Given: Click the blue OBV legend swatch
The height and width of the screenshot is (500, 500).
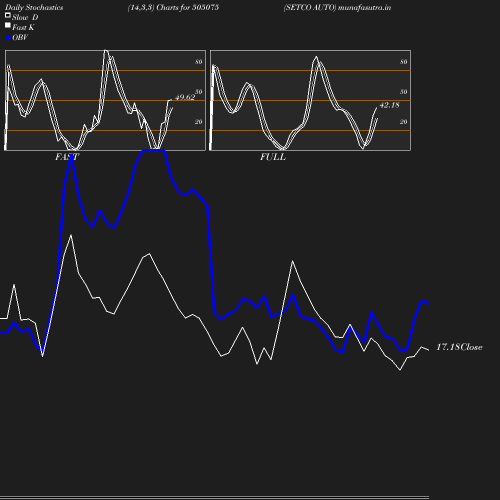Looking at the screenshot, I should point(8,38).
